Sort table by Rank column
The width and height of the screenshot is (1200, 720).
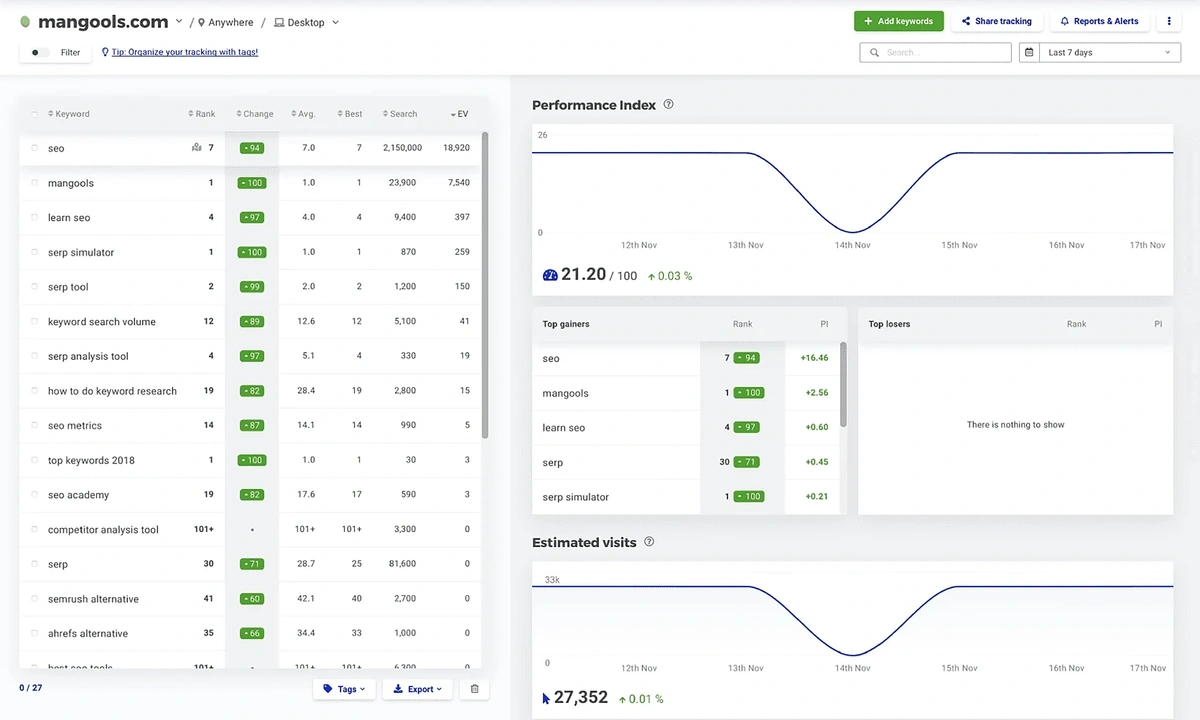pyautogui.click(x=202, y=114)
